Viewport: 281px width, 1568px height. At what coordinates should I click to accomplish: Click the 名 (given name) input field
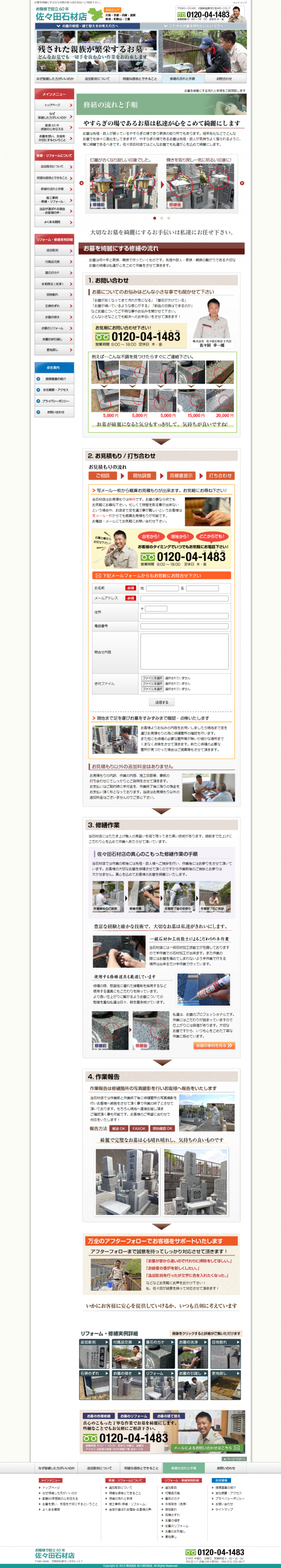click(x=202, y=588)
